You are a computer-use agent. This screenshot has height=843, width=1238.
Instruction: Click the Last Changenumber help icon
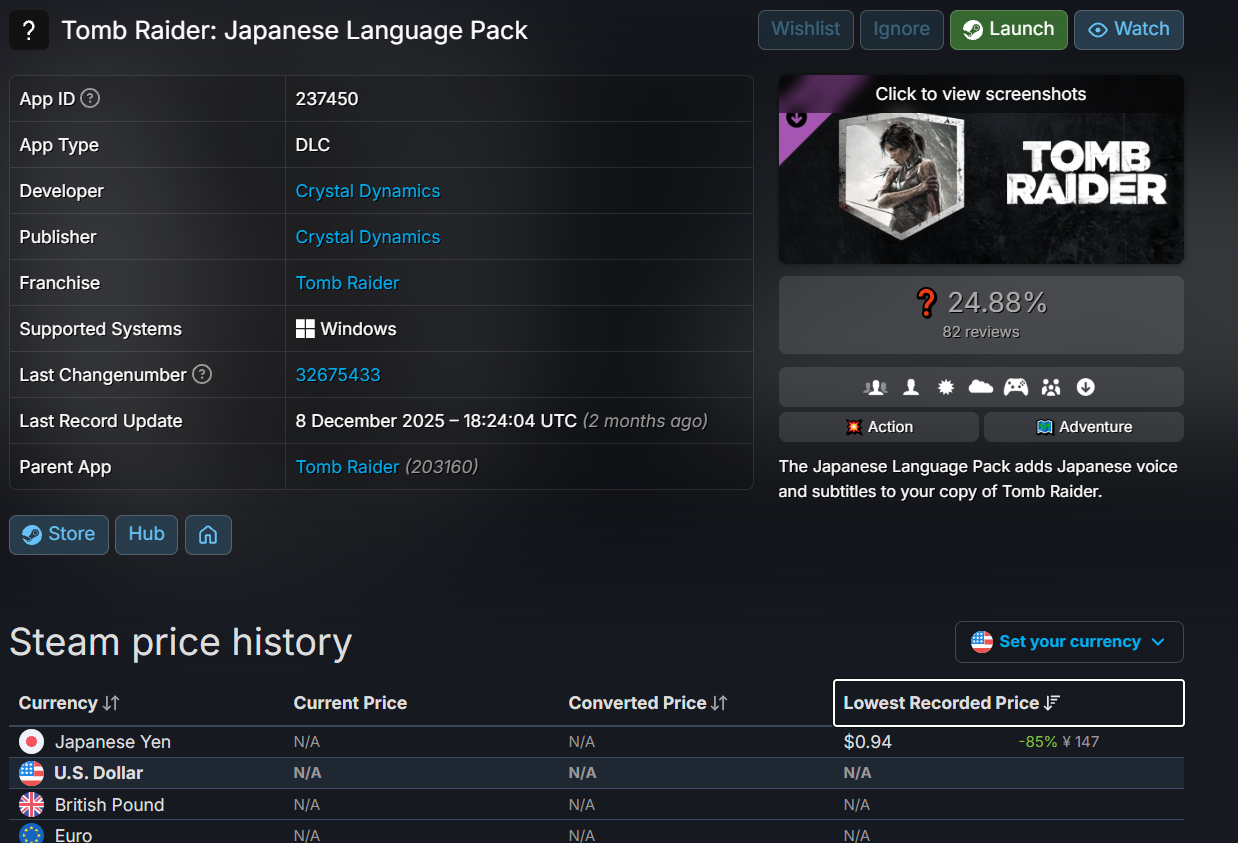pyautogui.click(x=202, y=374)
